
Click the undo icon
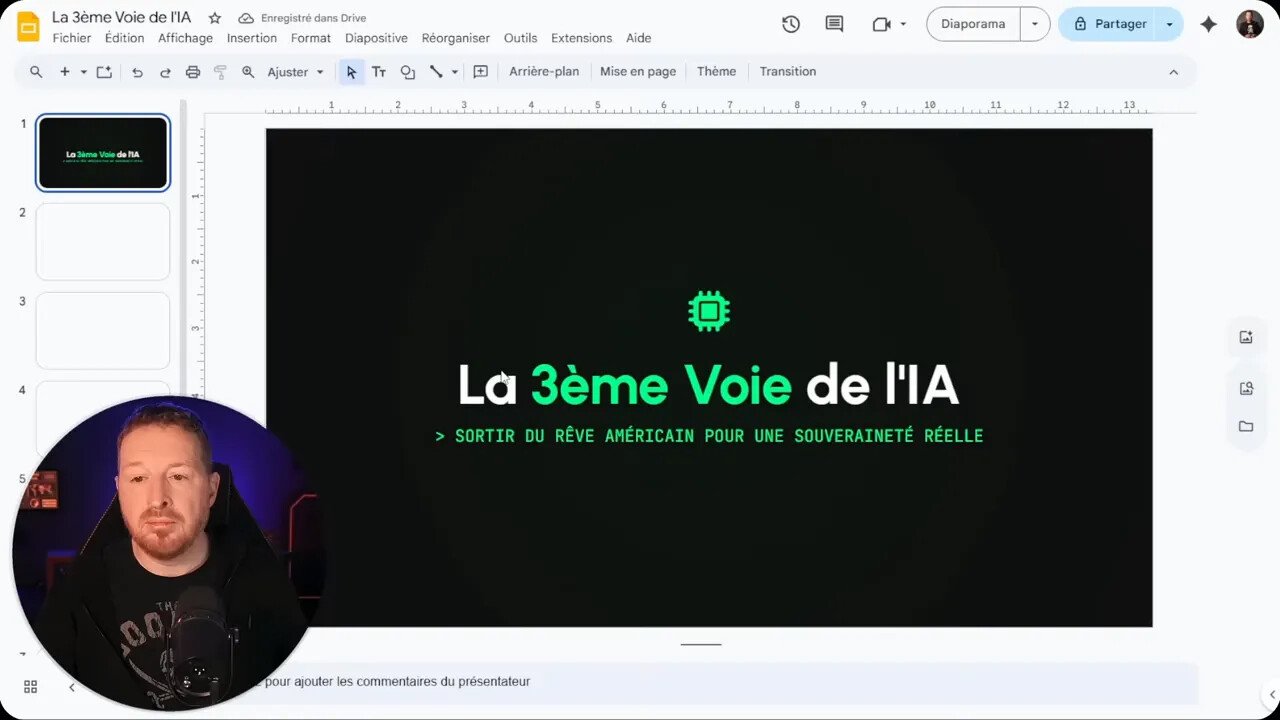tap(137, 71)
